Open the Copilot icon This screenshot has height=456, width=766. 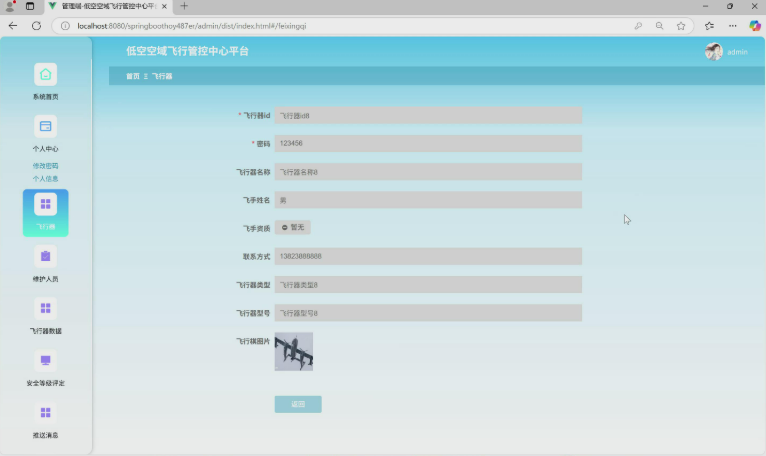[755, 26]
